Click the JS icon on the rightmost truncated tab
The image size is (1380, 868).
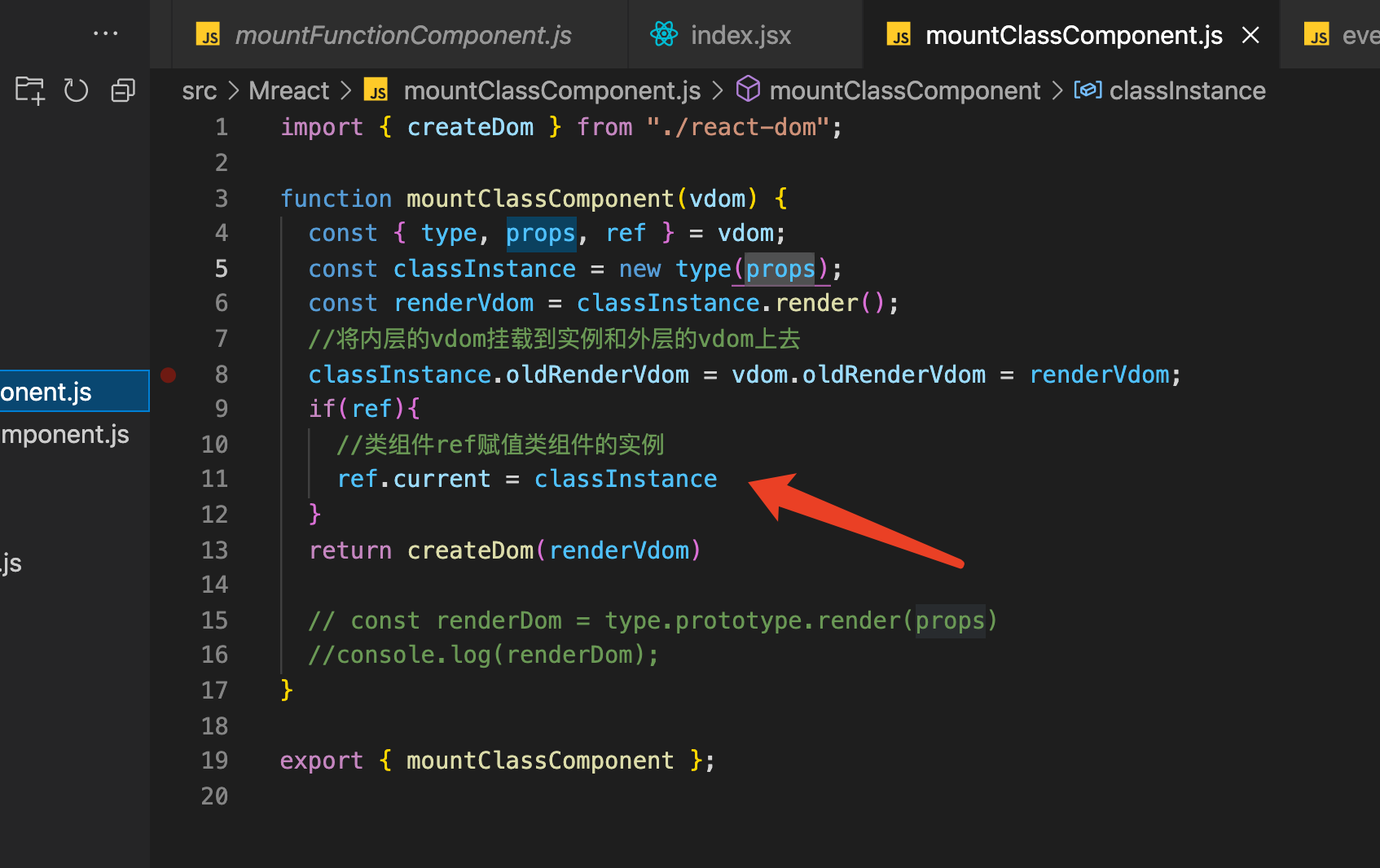[x=1317, y=34]
